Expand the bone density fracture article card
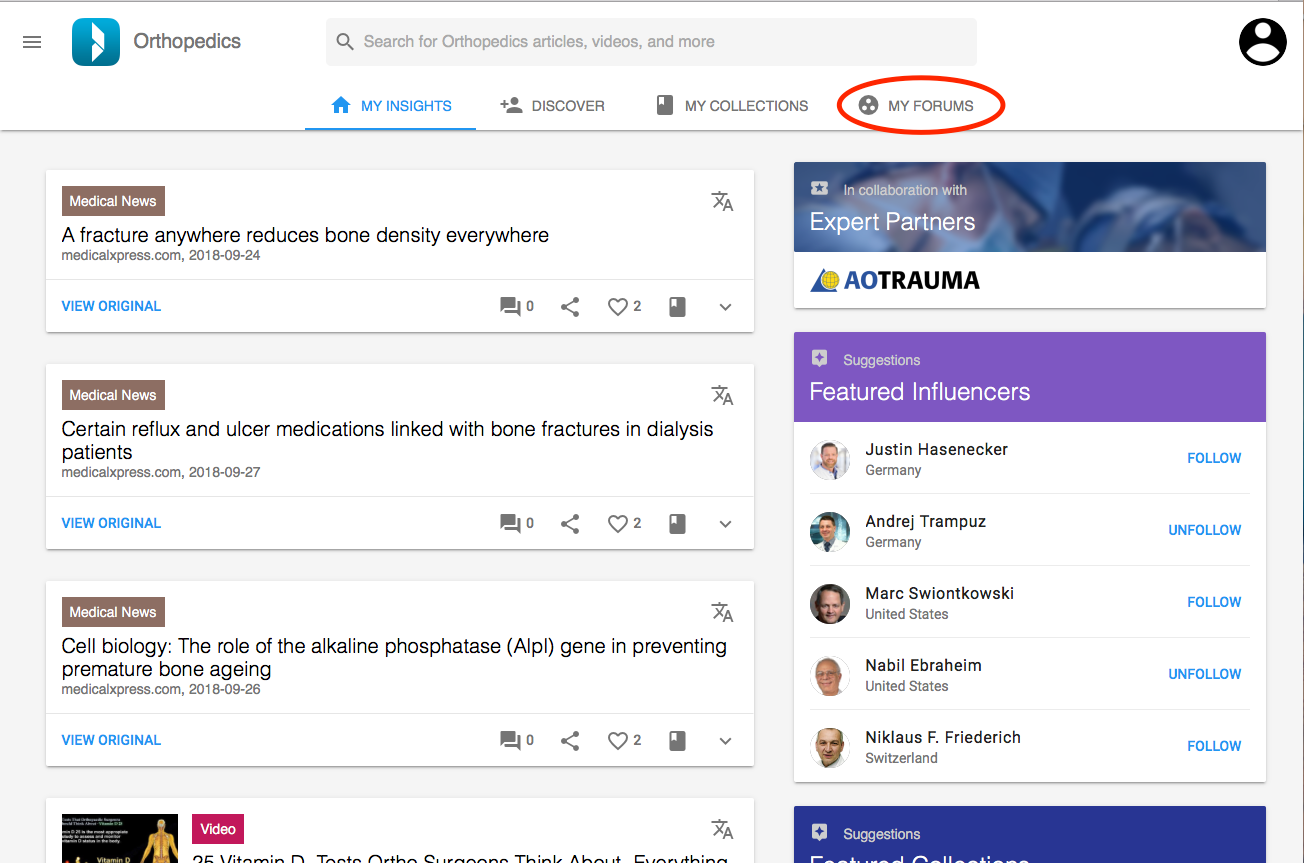The image size is (1304, 863). (726, 307)
